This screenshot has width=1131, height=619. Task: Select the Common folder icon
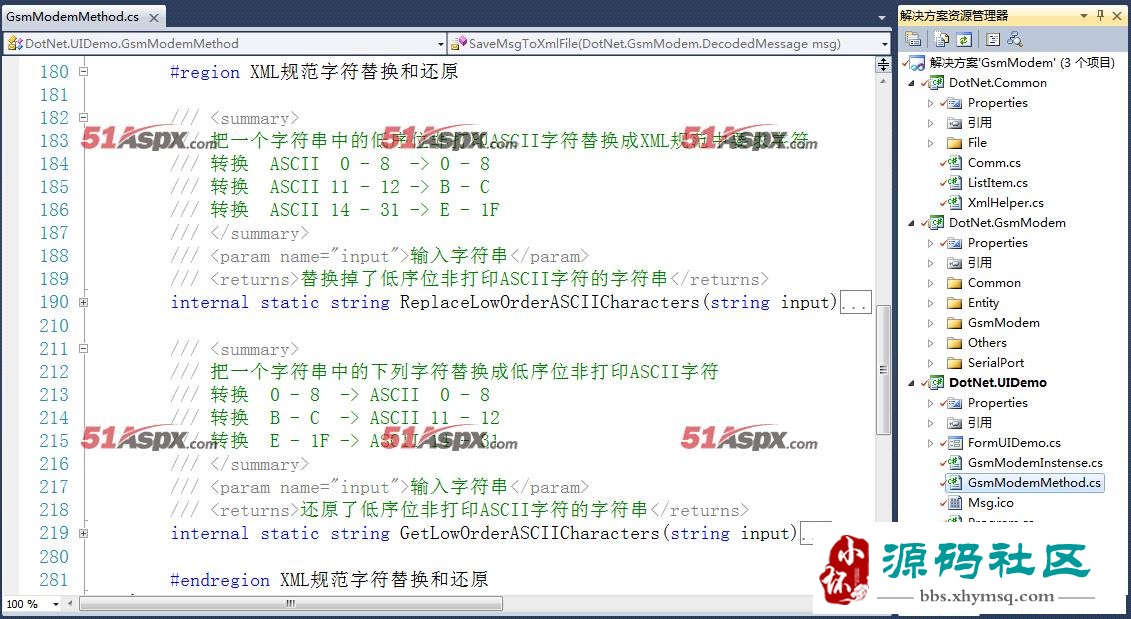click(x=954, y=283)
